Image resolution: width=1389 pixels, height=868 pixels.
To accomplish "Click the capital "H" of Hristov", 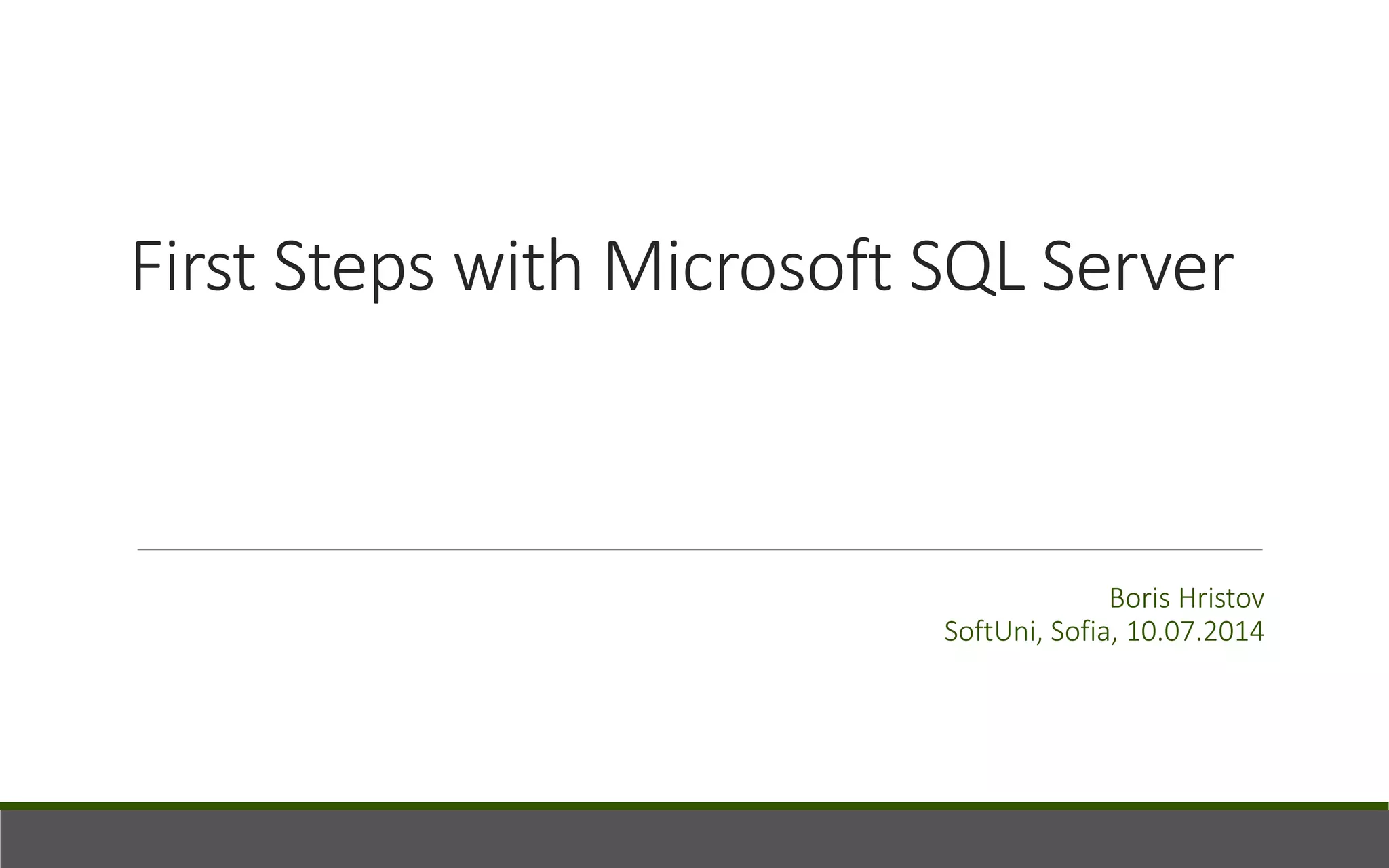I will (1189, 598).
